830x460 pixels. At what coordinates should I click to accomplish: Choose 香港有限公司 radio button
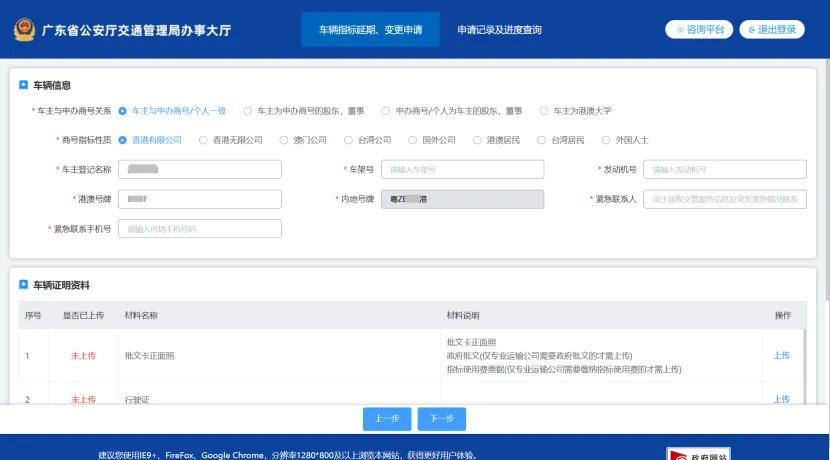point(123,140)
